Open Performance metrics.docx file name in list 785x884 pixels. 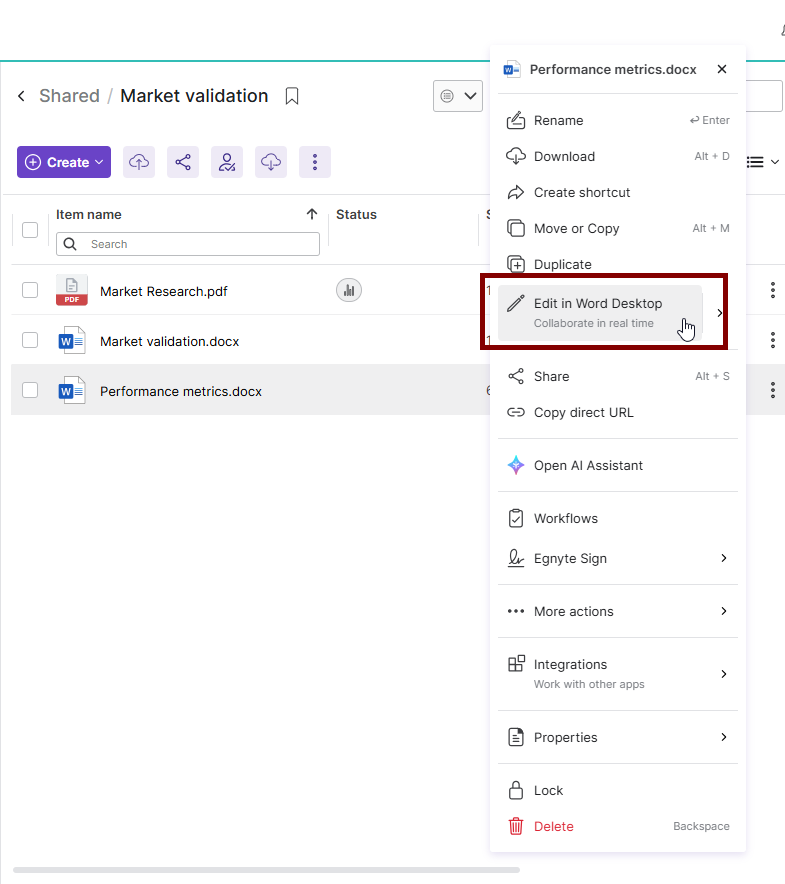point(180,391)
